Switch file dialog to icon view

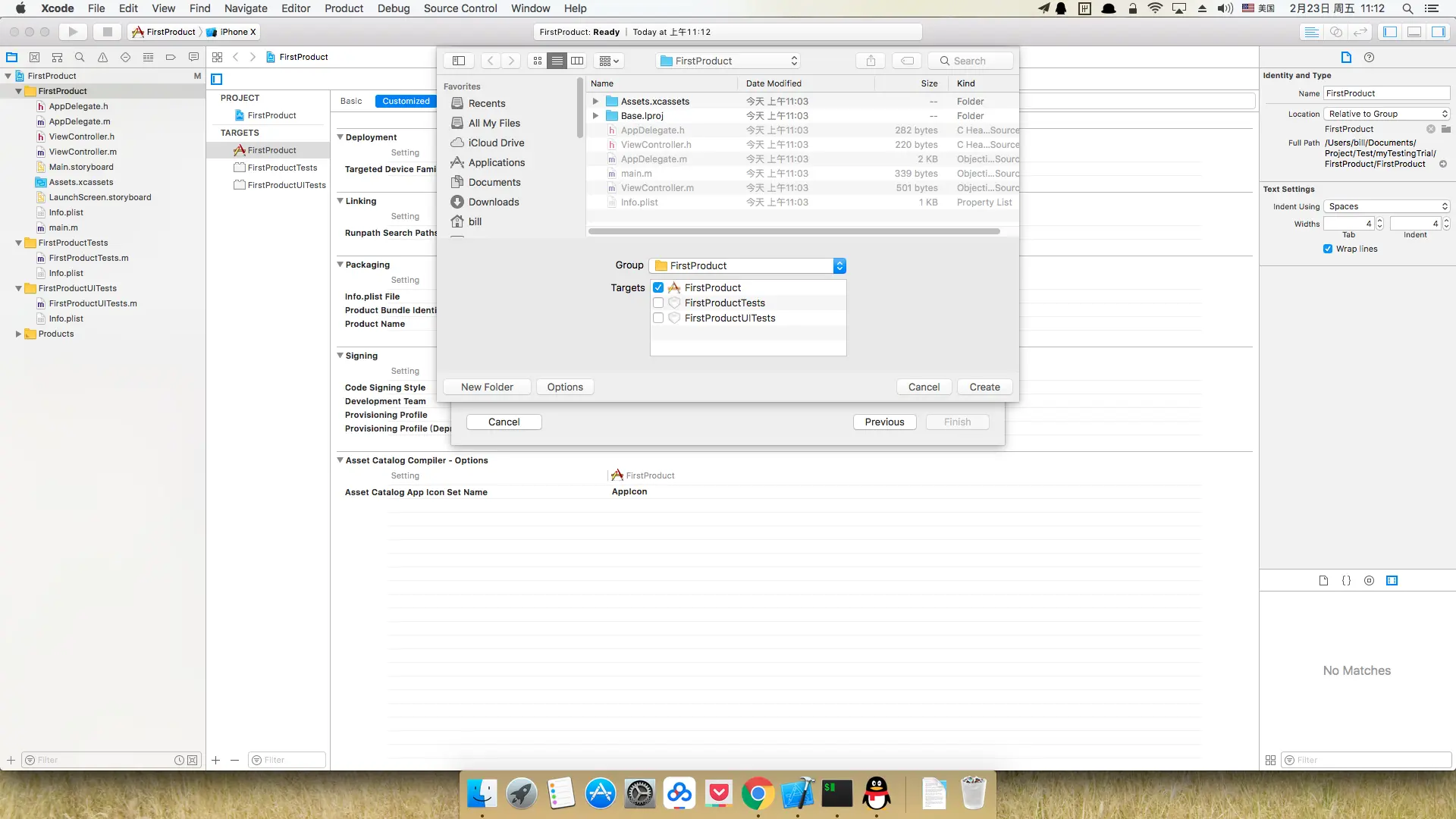[538, 61]
